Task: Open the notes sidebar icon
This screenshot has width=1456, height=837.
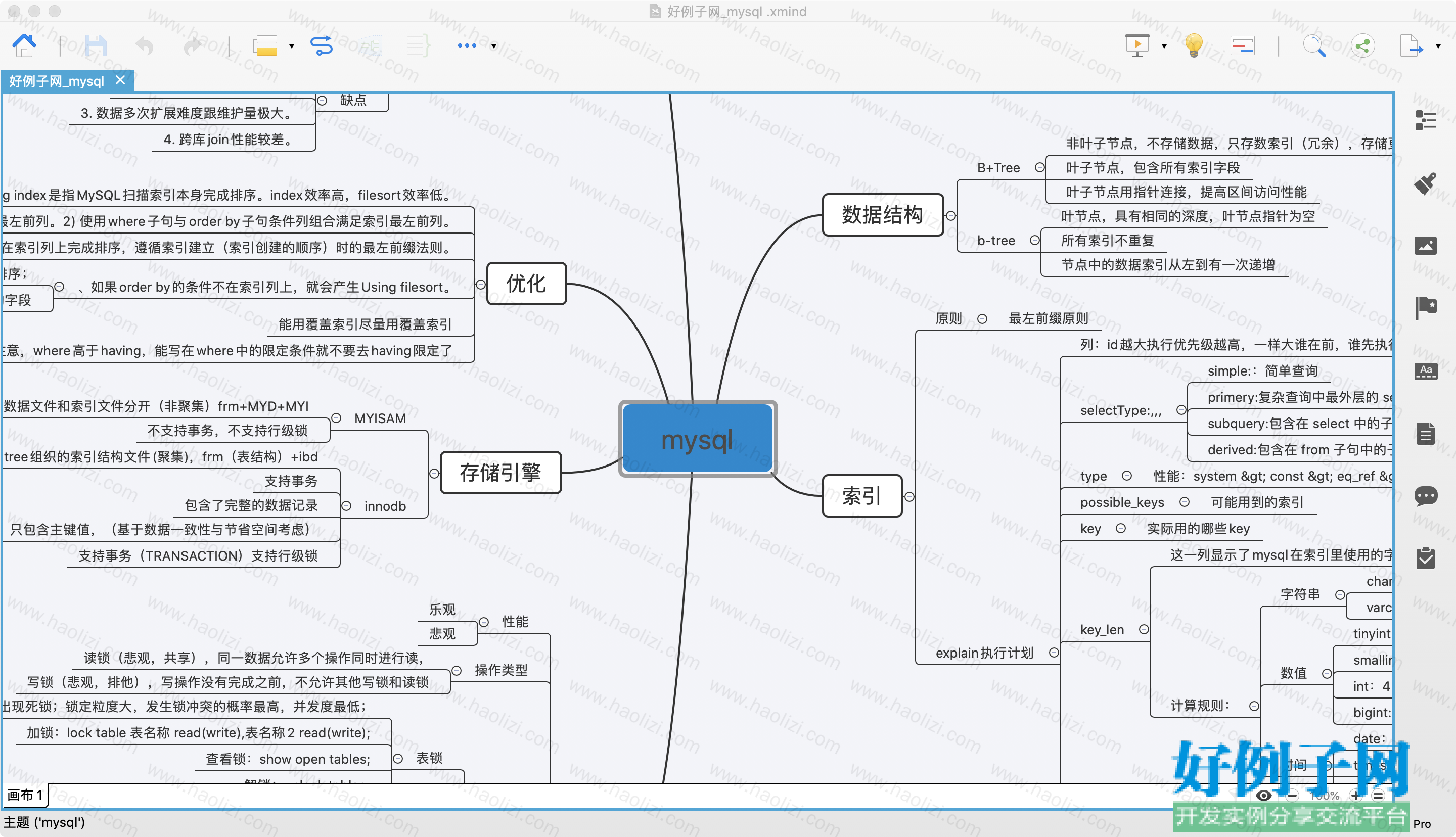Action: tap(1426, 434)
